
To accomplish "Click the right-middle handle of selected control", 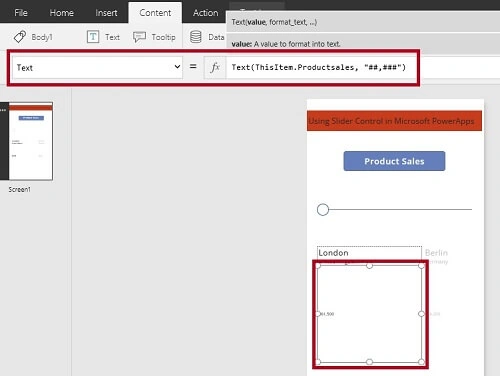I will [421, 314].
